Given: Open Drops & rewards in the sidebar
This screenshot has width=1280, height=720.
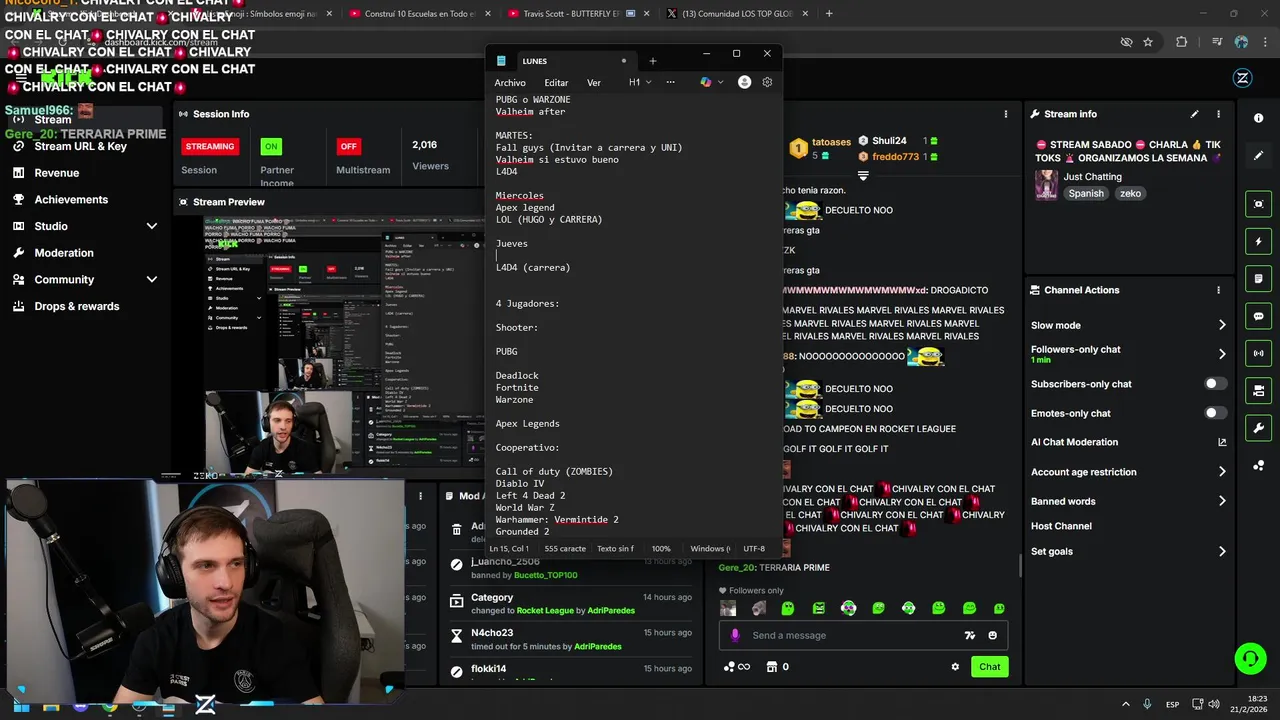Looking at the screenshot, I should click(76, 306).
